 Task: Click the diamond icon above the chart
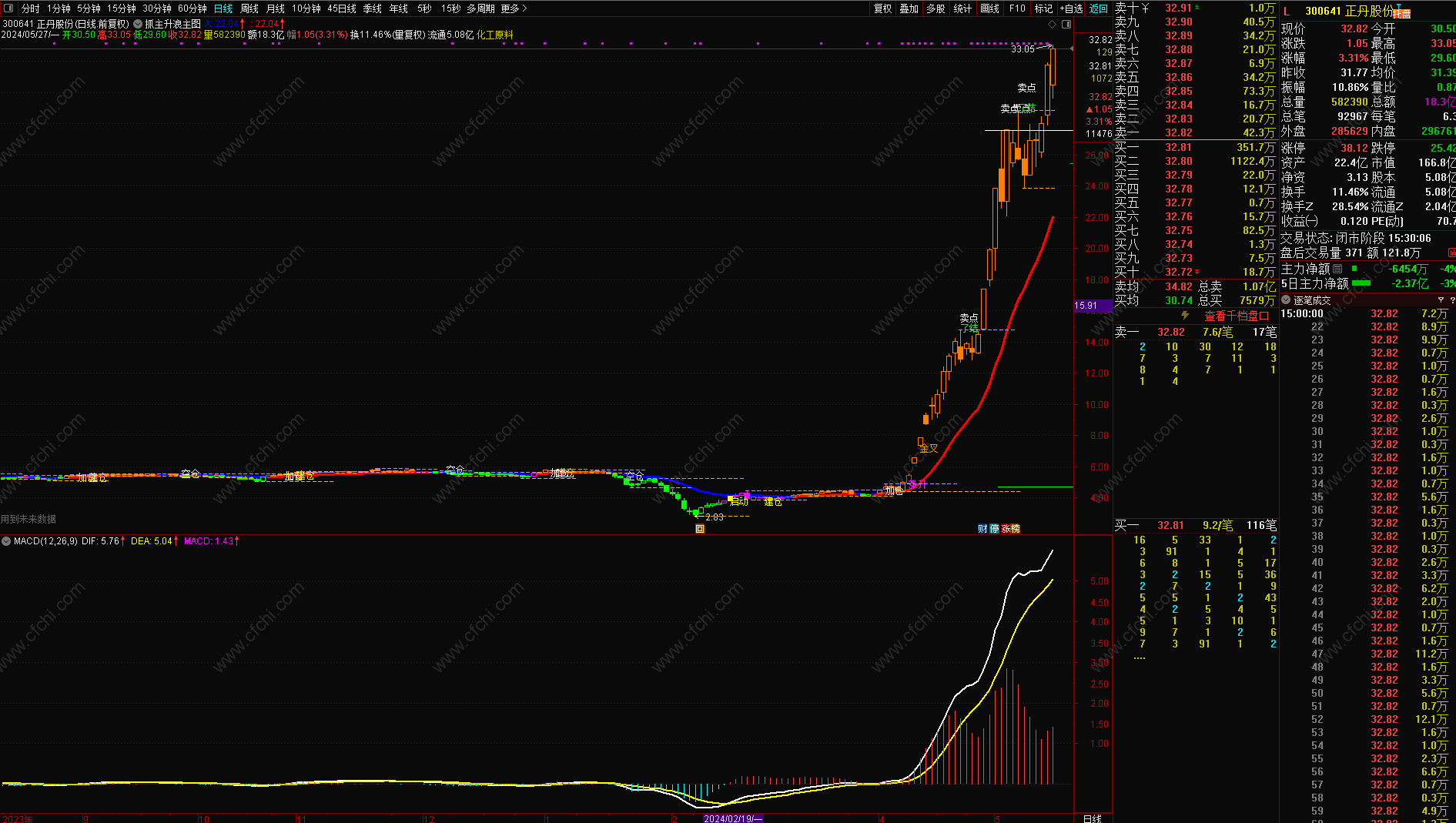tap(1053, 24)
